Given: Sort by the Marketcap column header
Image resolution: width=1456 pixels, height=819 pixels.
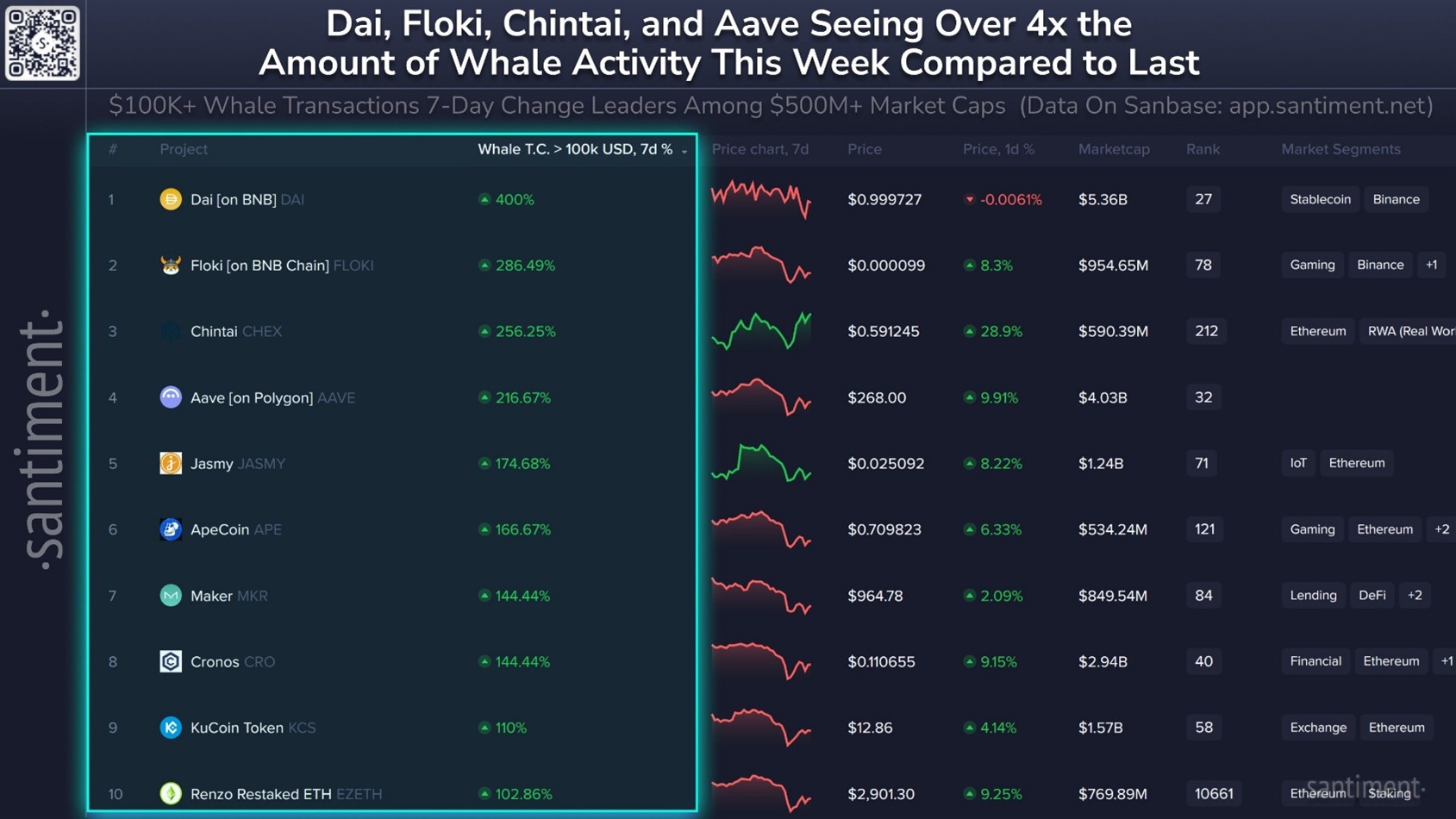Looking at the screenshot, I should pyautogui.click(x=1114, y=149).
